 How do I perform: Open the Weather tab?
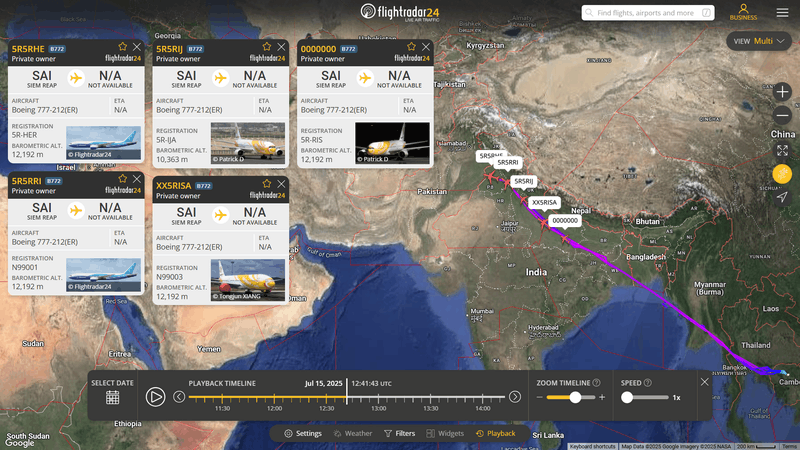point(353,433)
